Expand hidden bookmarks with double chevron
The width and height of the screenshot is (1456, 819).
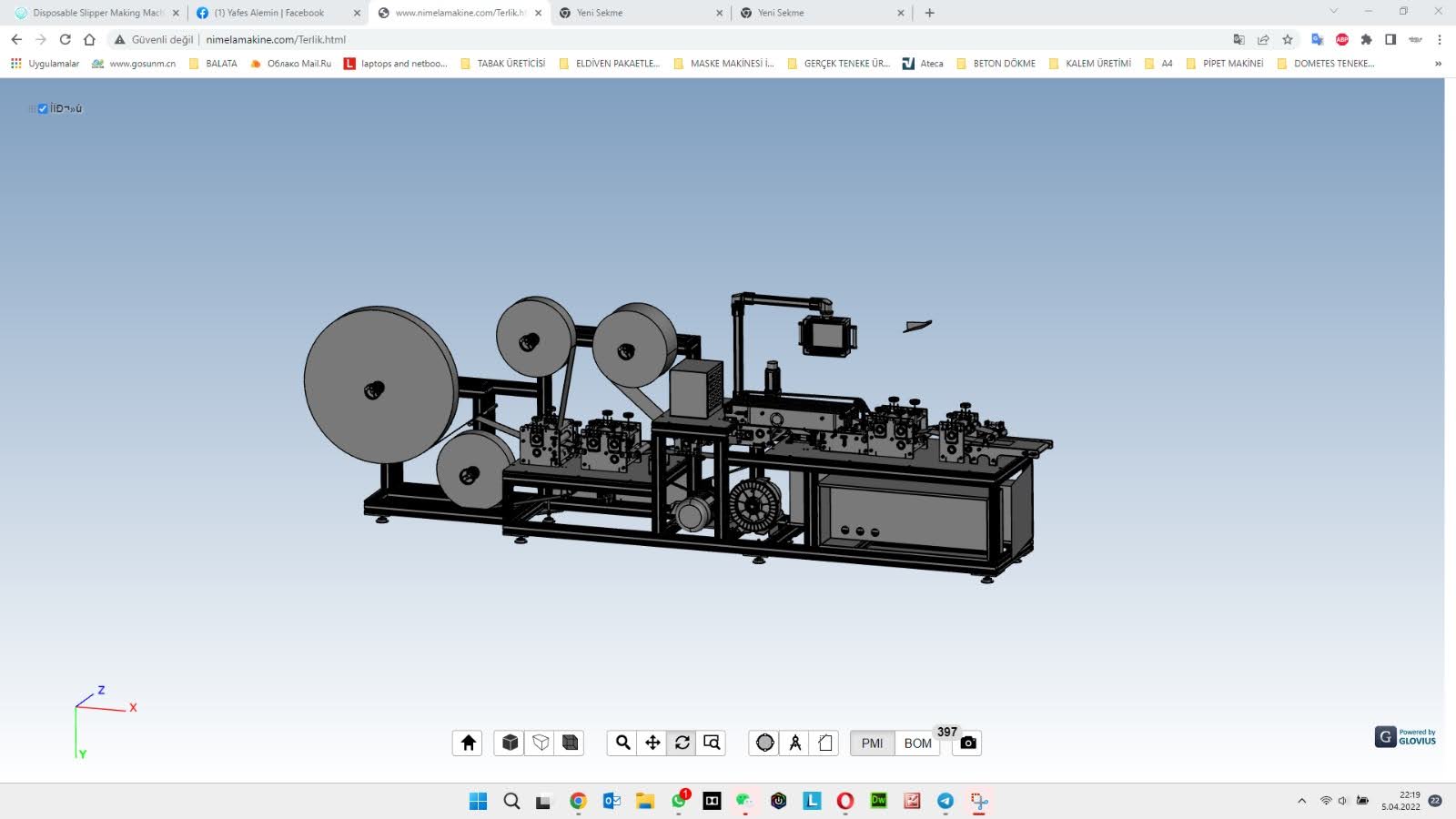[1438, 64]
